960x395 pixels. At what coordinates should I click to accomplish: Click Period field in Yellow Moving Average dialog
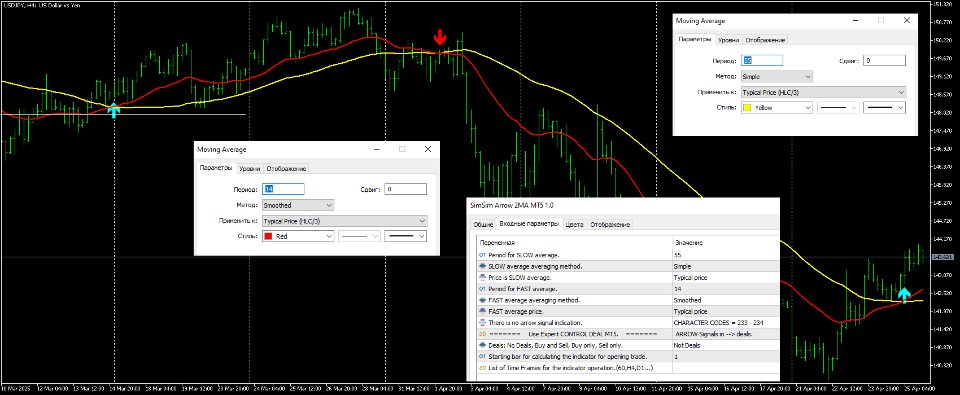coord(762,61)
